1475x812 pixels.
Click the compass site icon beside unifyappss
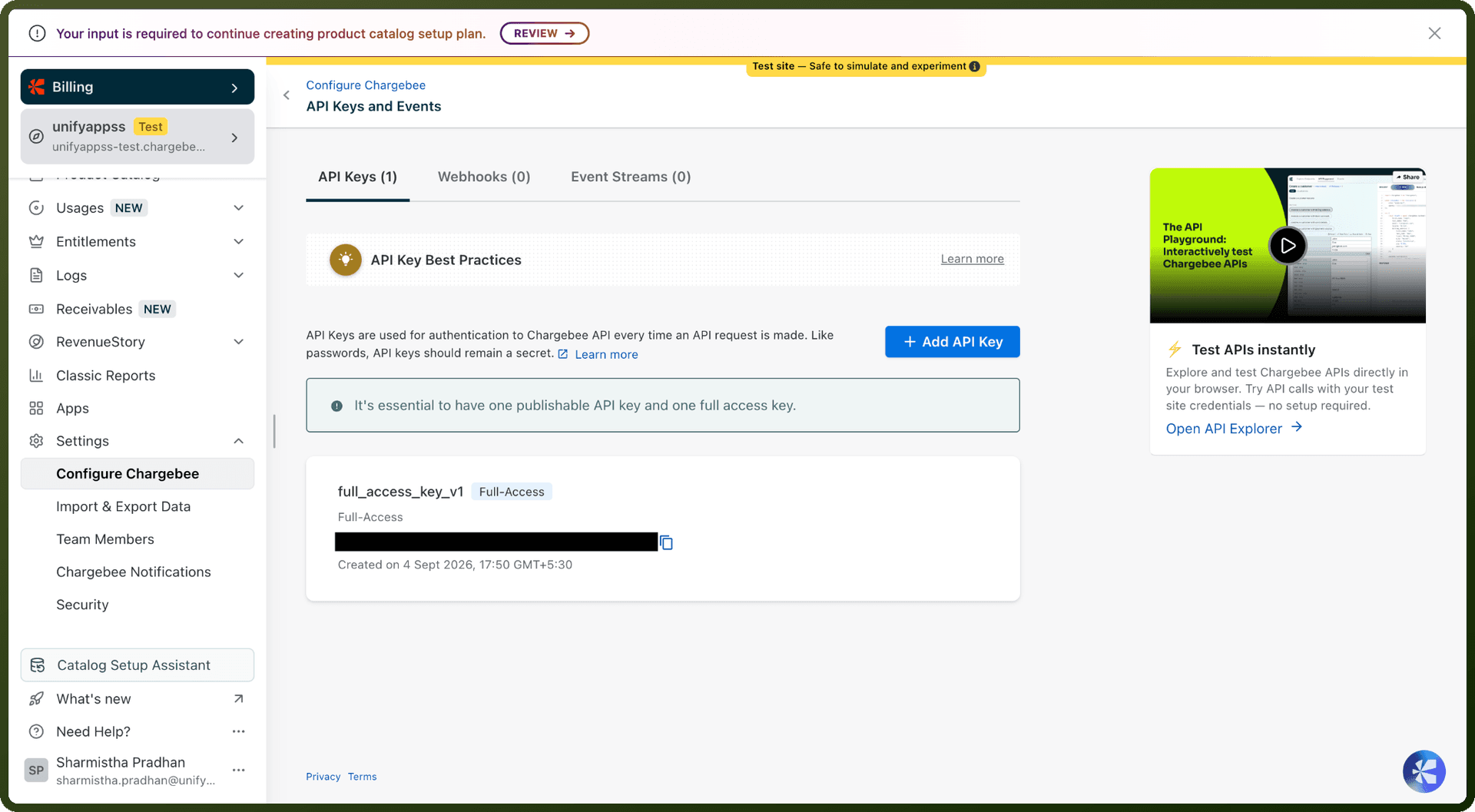coord(36,137)
